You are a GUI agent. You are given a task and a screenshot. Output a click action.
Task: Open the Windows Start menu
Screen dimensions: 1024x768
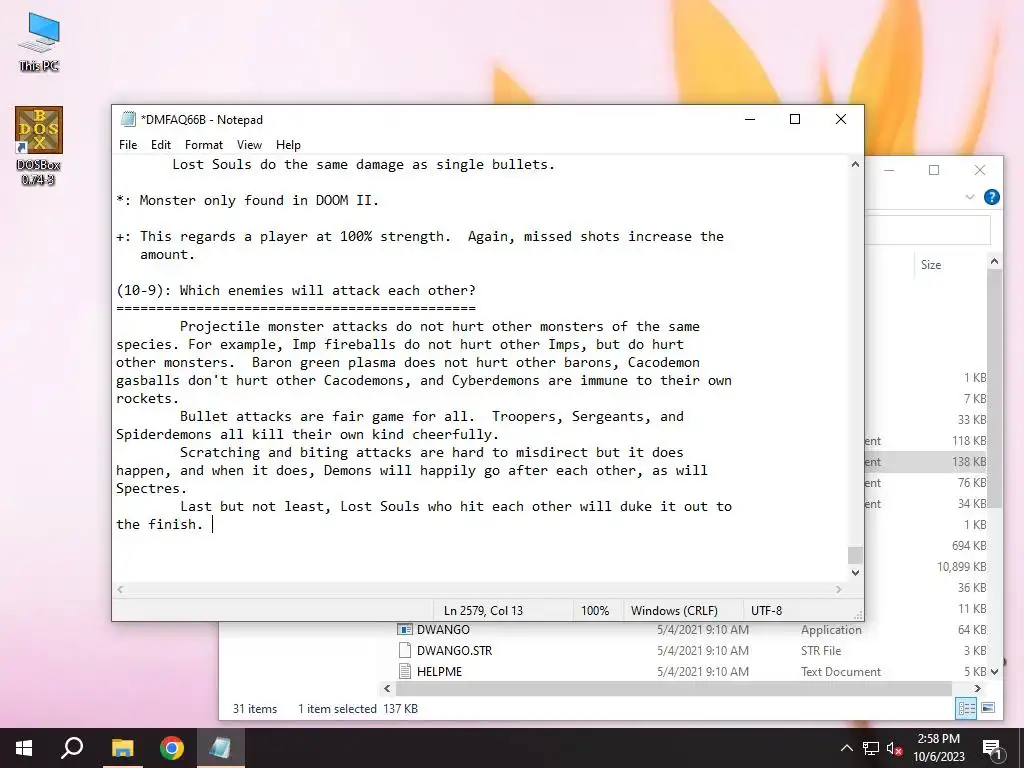pyautogui.click(x=24, y=748)
